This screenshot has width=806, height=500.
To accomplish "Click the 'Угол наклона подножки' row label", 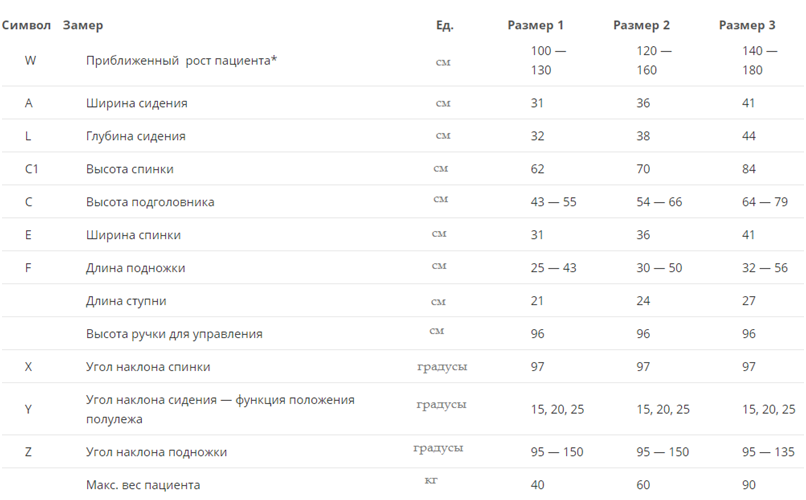I will tap(156, 452).
